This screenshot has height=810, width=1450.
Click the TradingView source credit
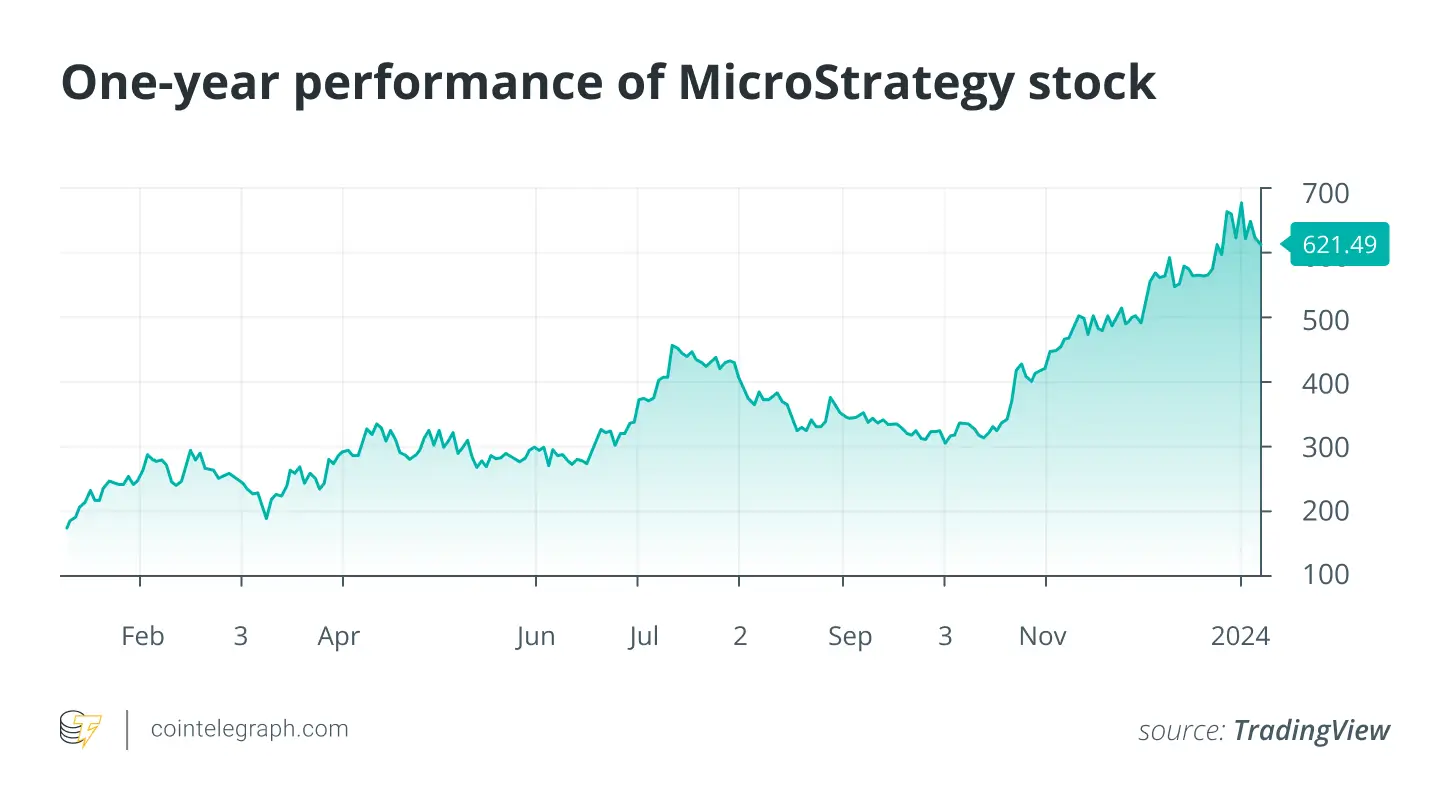coord(1311,731)
